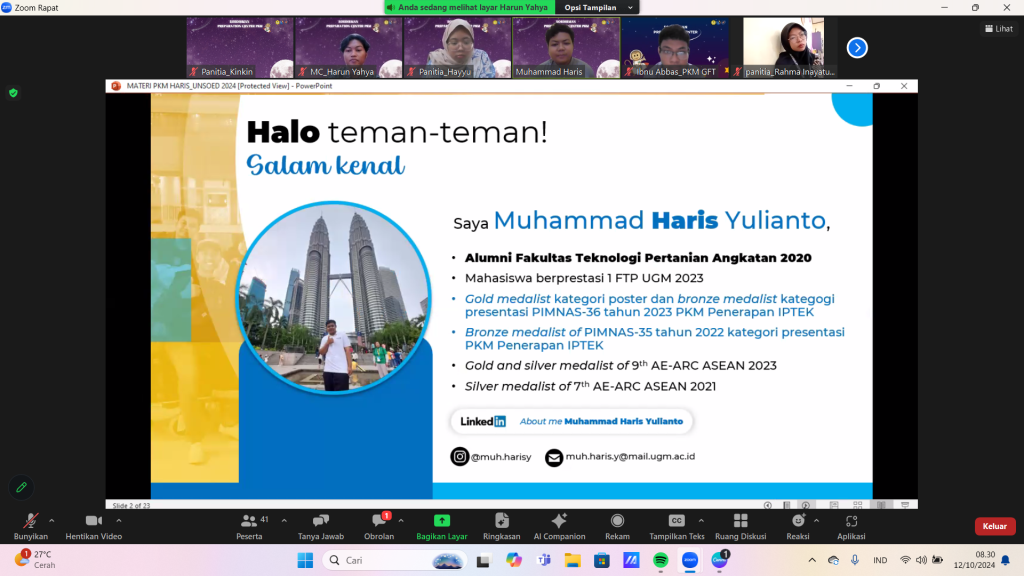Open the Lihat view menu
1024x576 pixels.
click(997, 29)
